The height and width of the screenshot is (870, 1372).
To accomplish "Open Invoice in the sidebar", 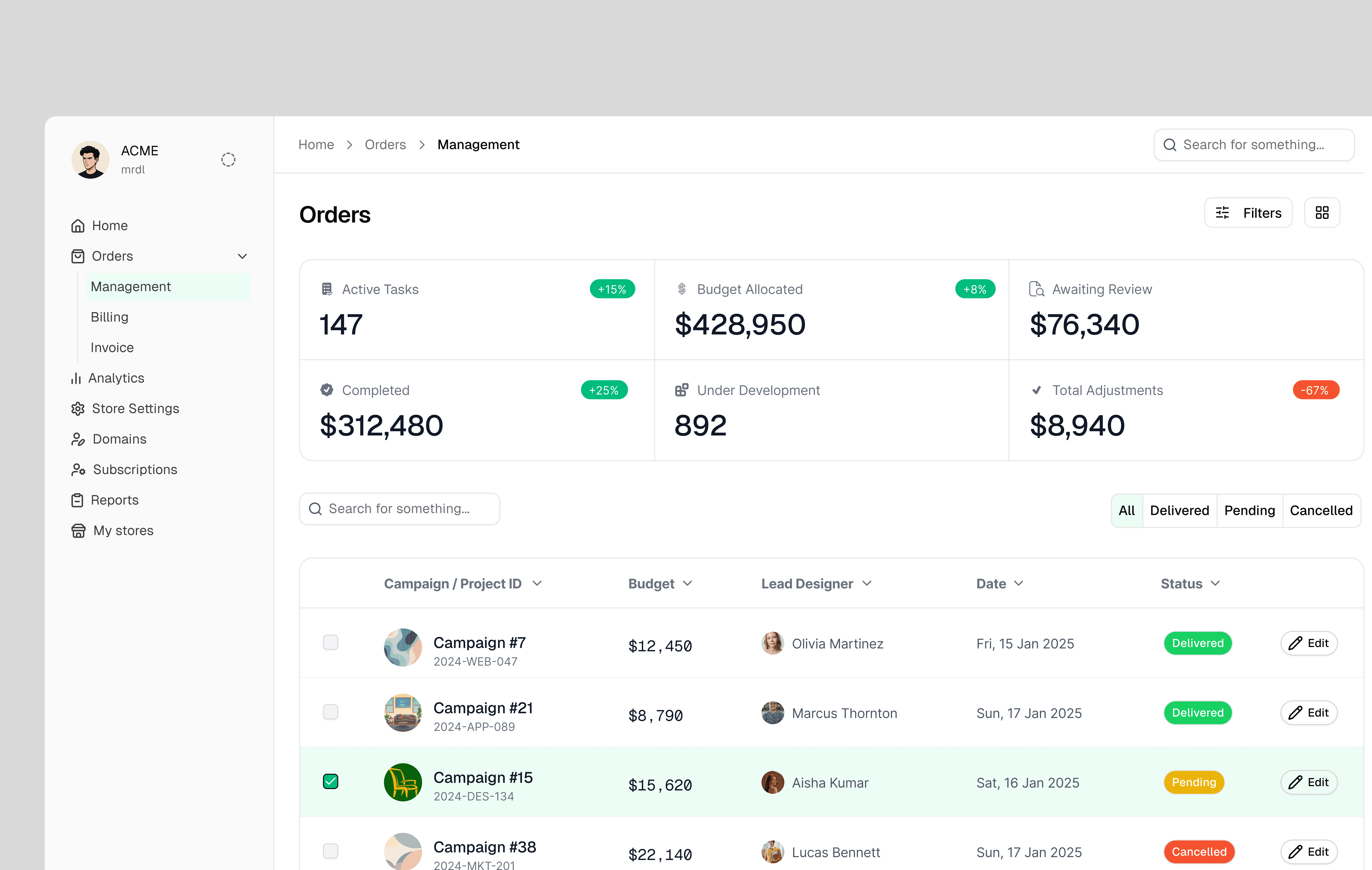I will click(x=112, y=348).
